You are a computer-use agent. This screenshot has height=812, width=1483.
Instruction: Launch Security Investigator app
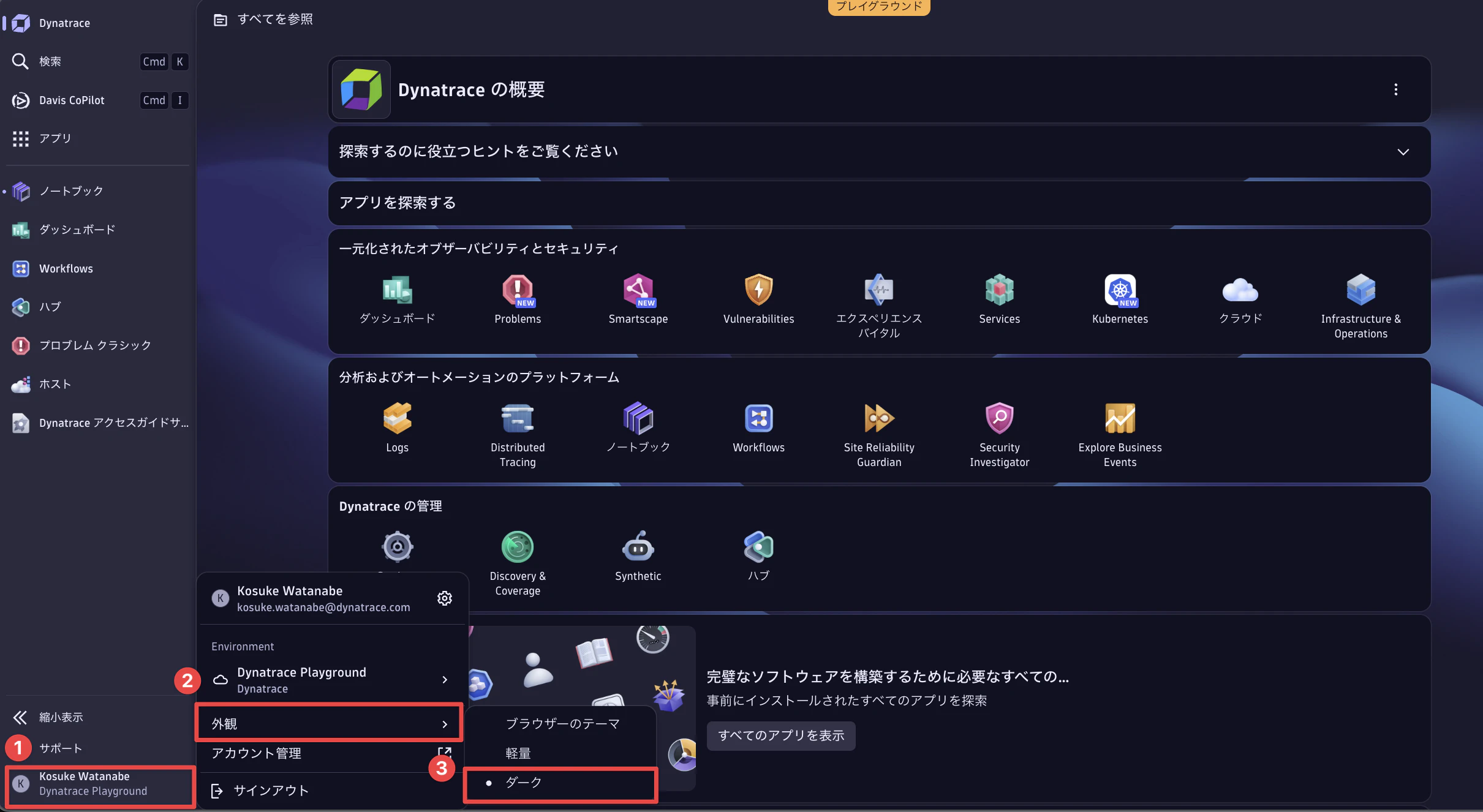[x=999, y=435]
